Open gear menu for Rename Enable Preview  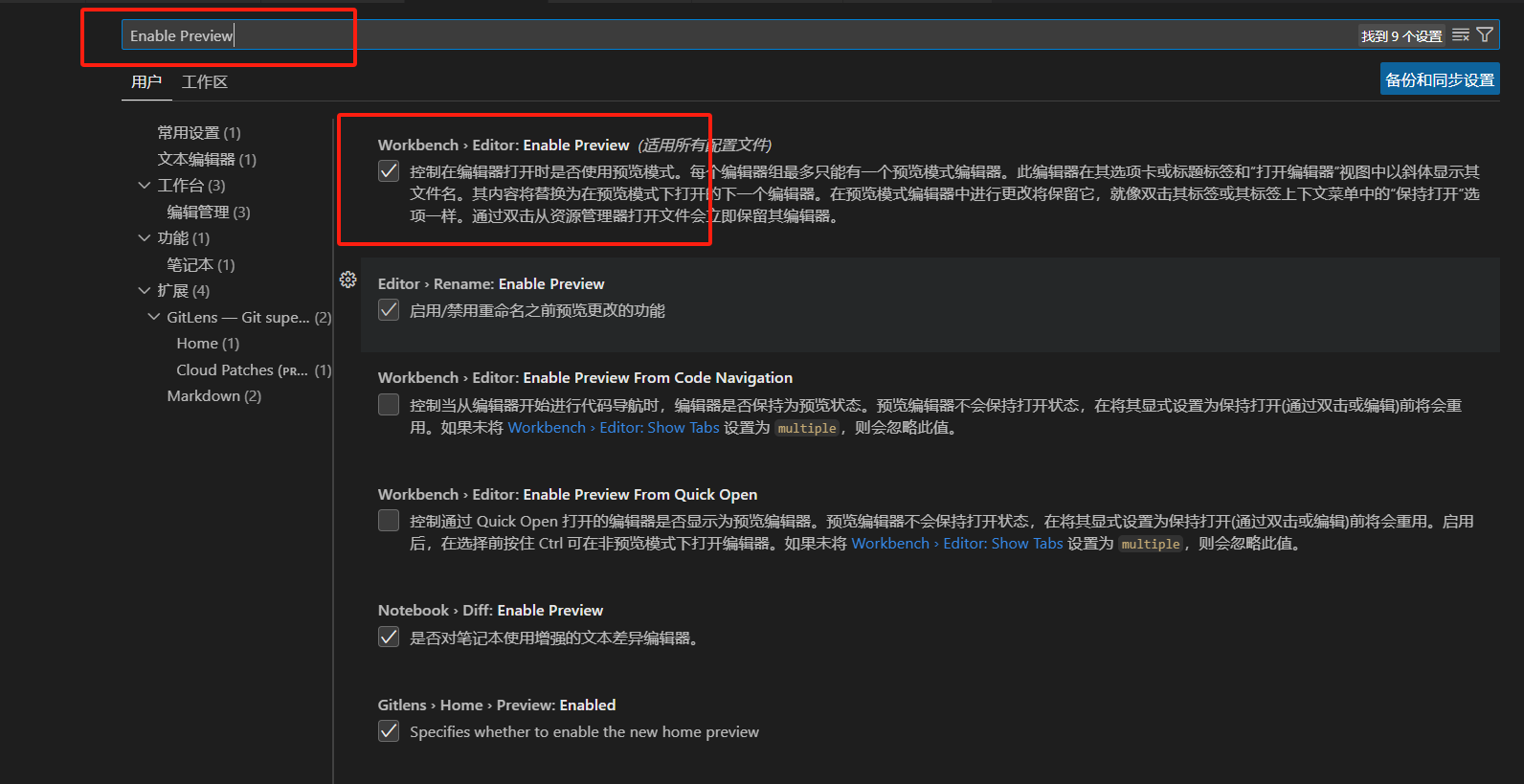pos(348,280)
